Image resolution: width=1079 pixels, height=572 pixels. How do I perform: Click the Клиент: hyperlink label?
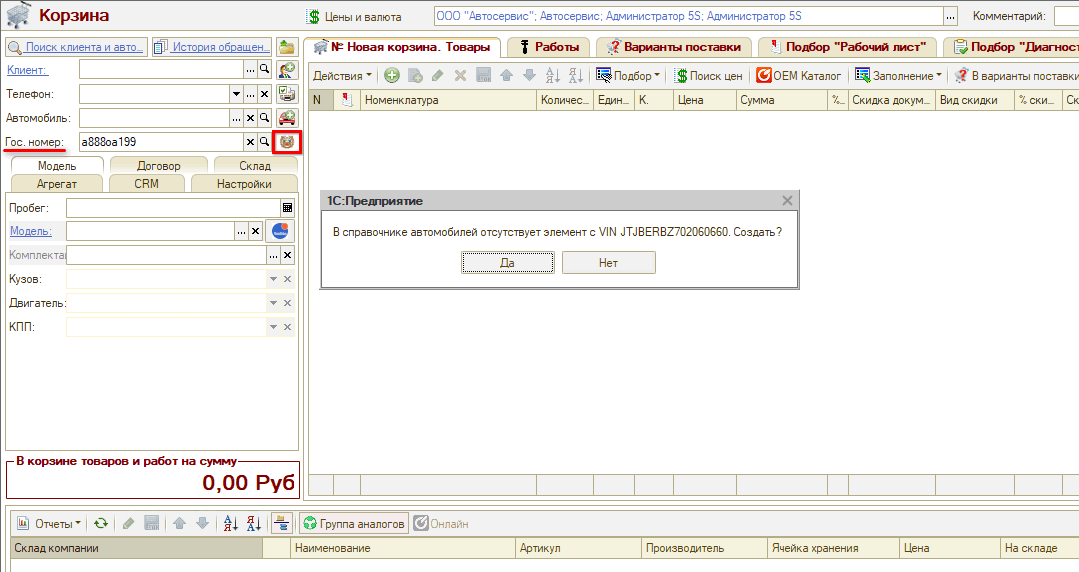(27, 70)
